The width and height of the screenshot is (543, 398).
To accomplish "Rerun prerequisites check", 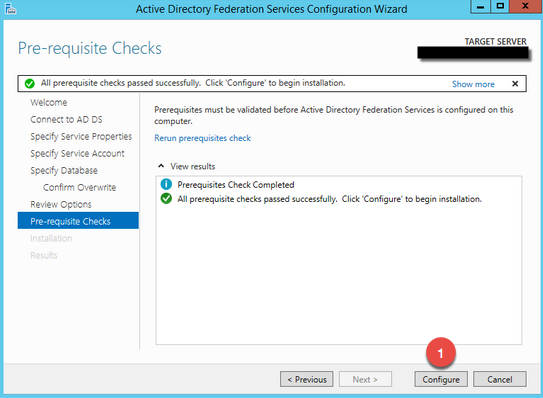I will click(x=202, y=138).
